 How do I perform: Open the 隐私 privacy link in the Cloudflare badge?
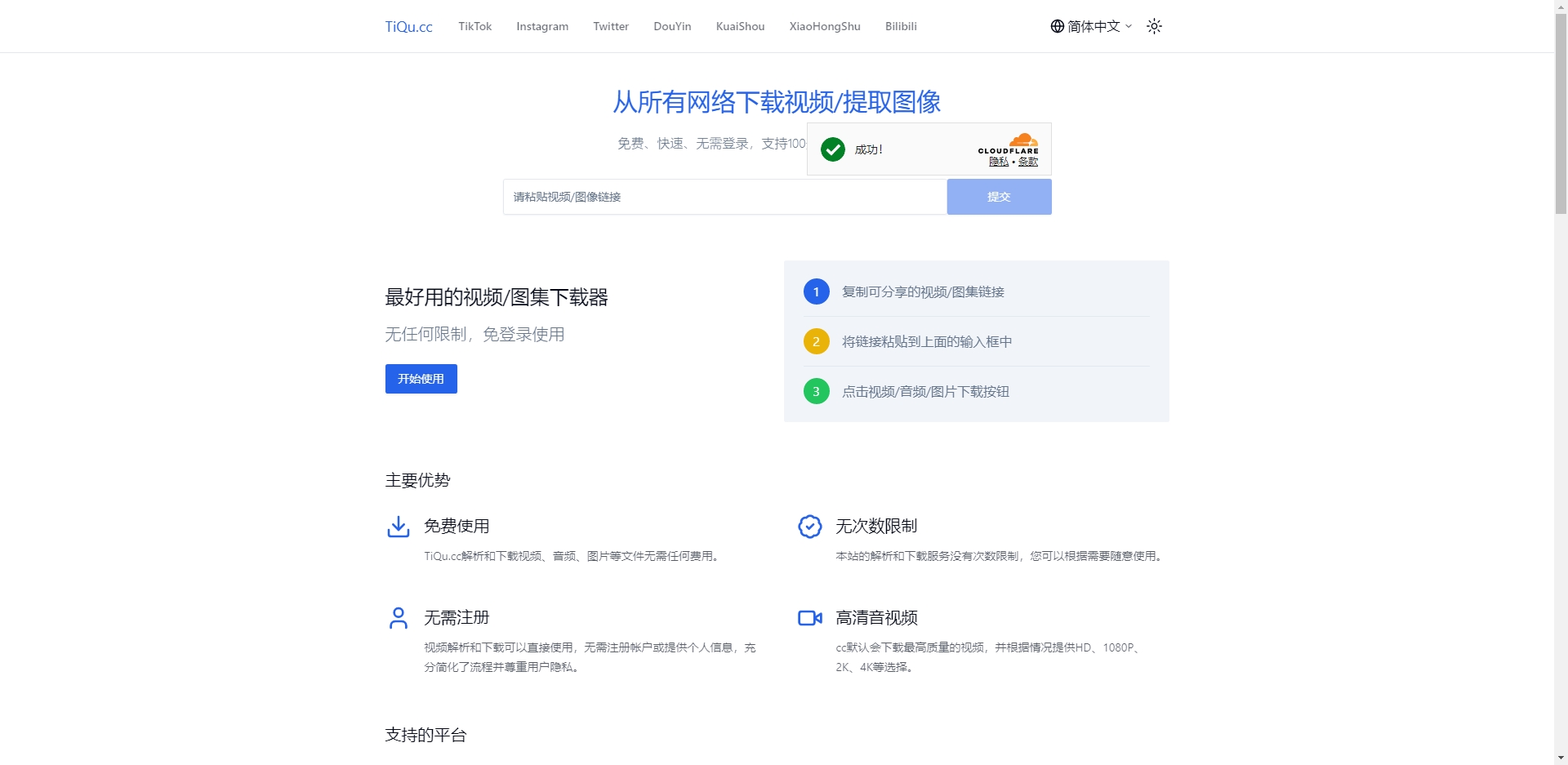[997, 162]
